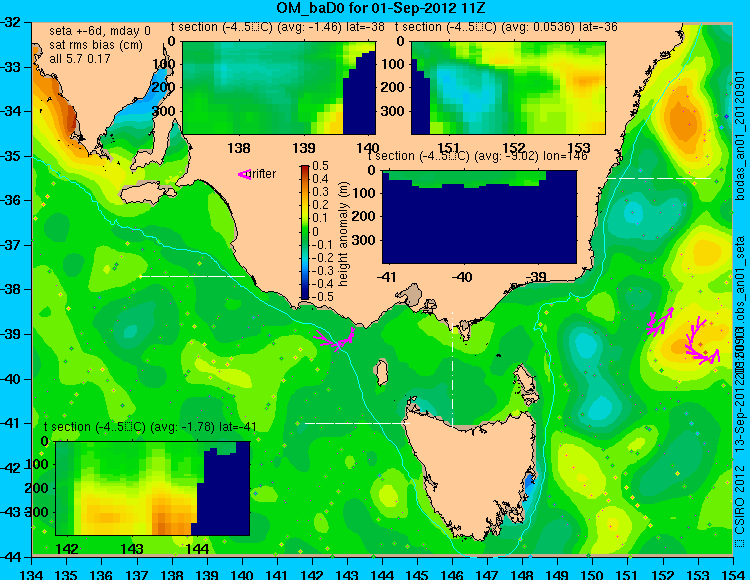The image size is (750, 580).
Task: Click the 'bodas_an01_20120901' vertical label
Action: click(x=740, y=136)
